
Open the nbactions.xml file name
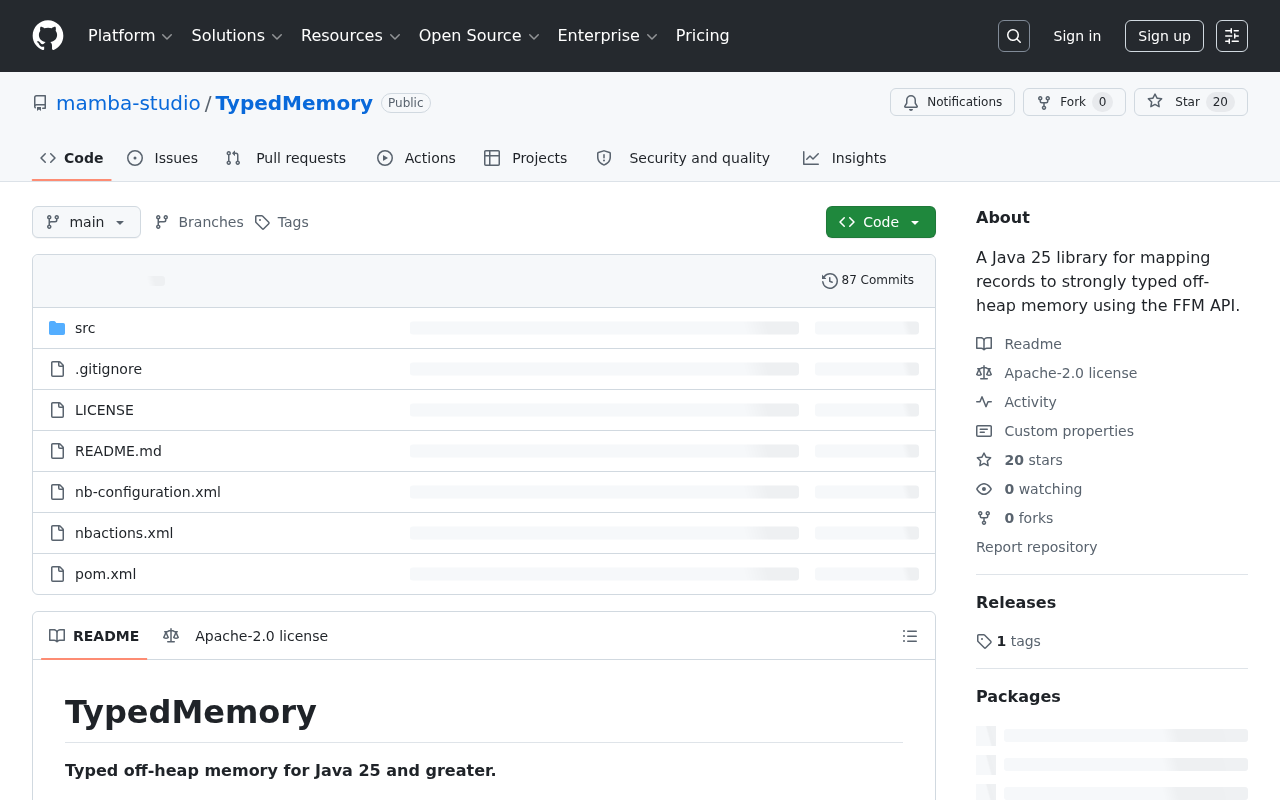click(124, 533)
